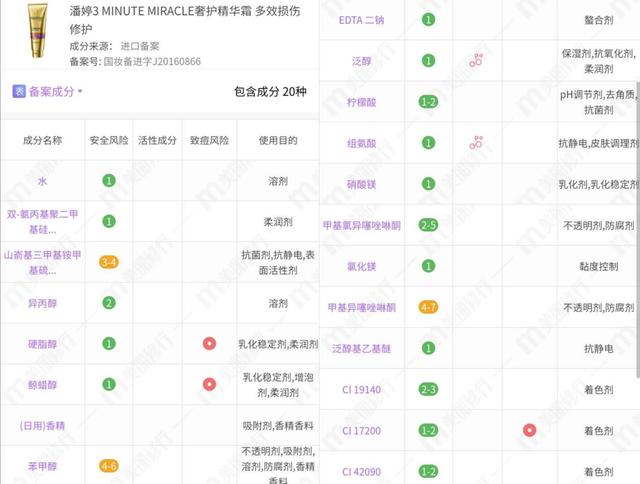Image resolution: width=640 pixels, height=484 pixels.
Task: Click the safety badge 1 for 泛醇基乙基醚
Action: (x=428, y=348)
